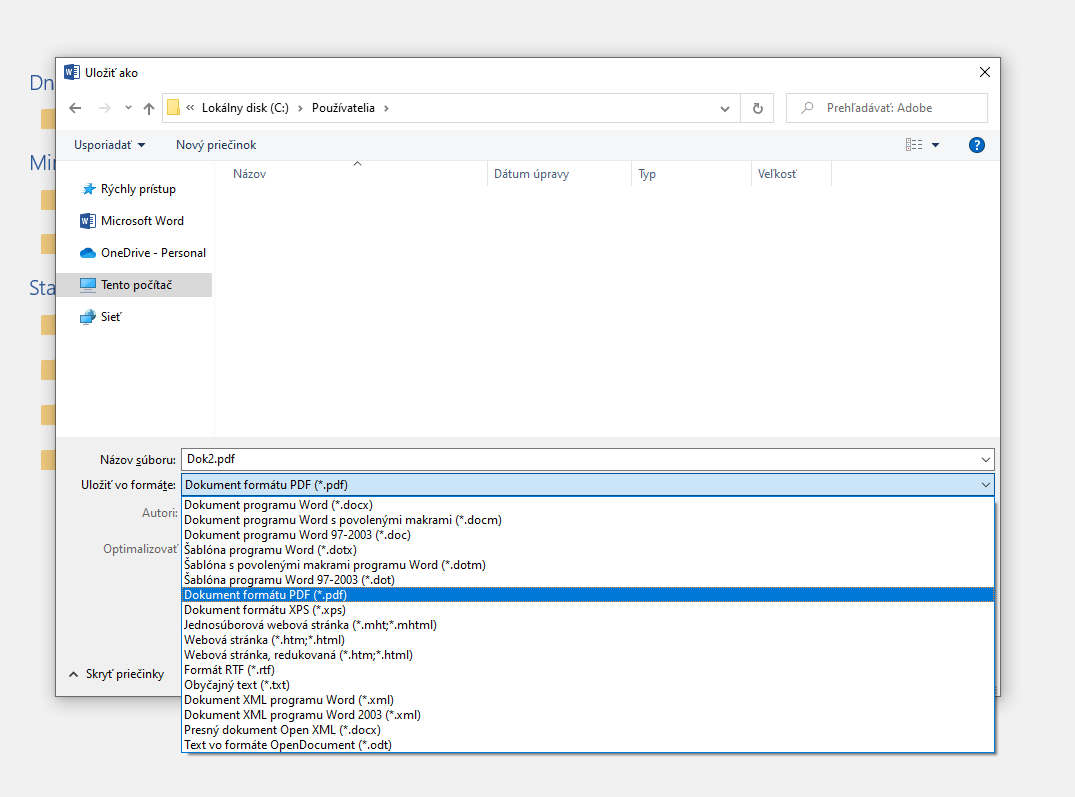Image resolution: width=1075 pixels, height=797 pixels.
Task: Expand the file name history dropdown
Action: coord(986,460)
